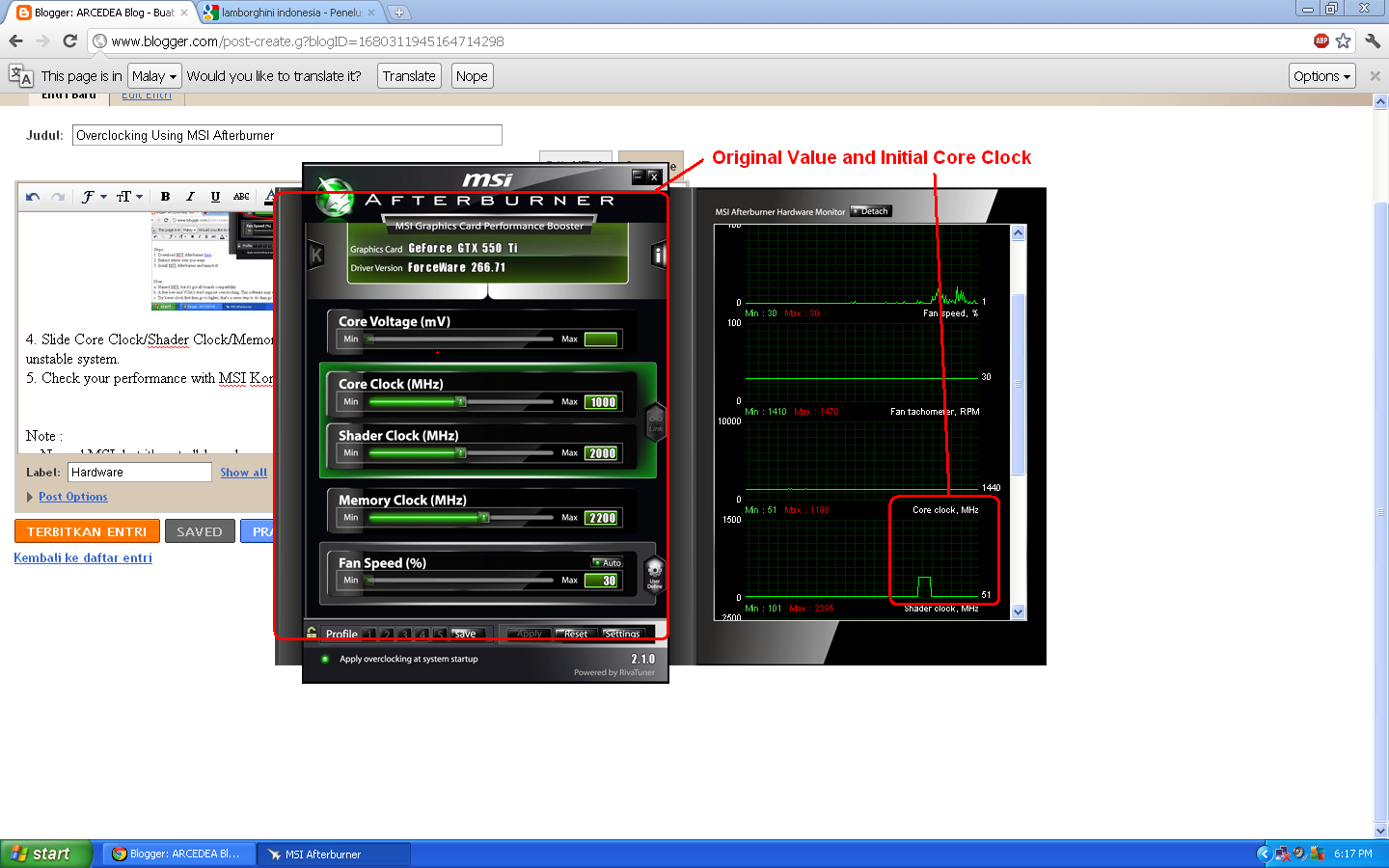Dismiss the translate bar with its X
The image size is (1389, 868).
[1375, 75]
